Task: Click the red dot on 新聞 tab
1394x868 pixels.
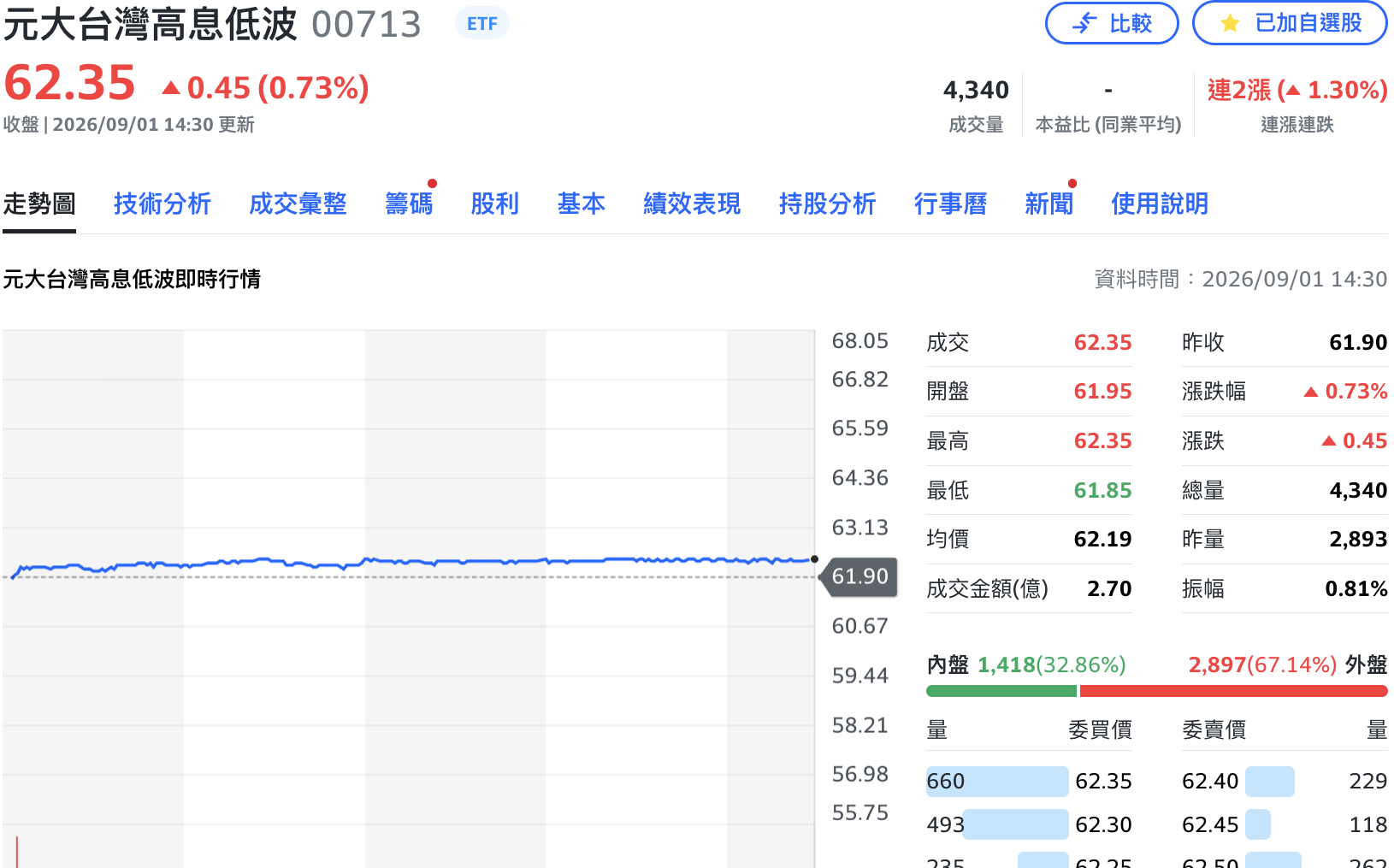Action: point(1072,183)
